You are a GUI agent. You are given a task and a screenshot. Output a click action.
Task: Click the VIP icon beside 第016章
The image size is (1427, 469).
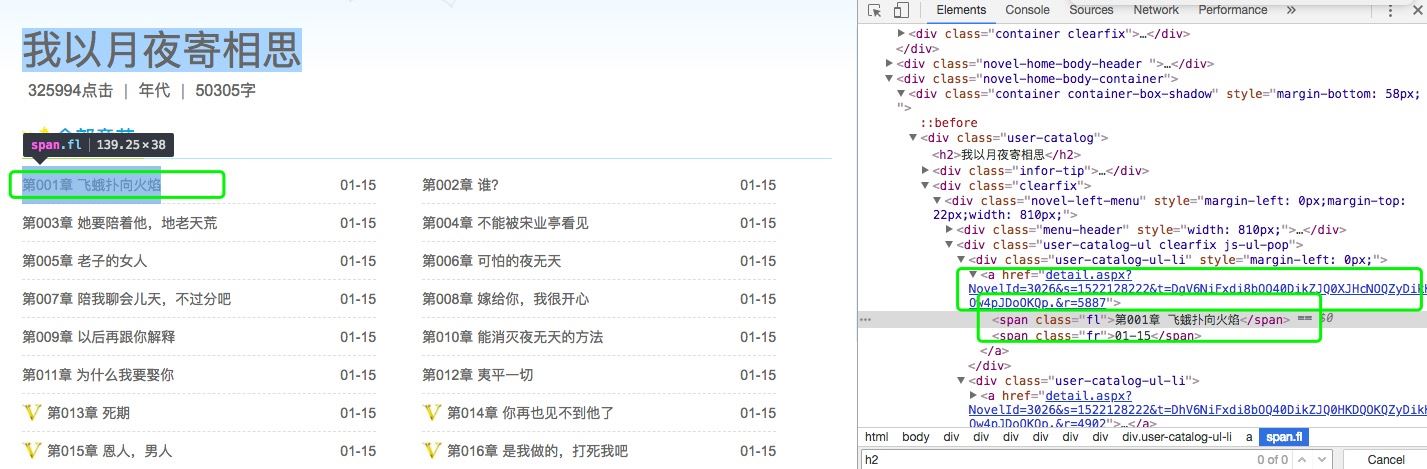pyautogui.click(x=432, y=451)
